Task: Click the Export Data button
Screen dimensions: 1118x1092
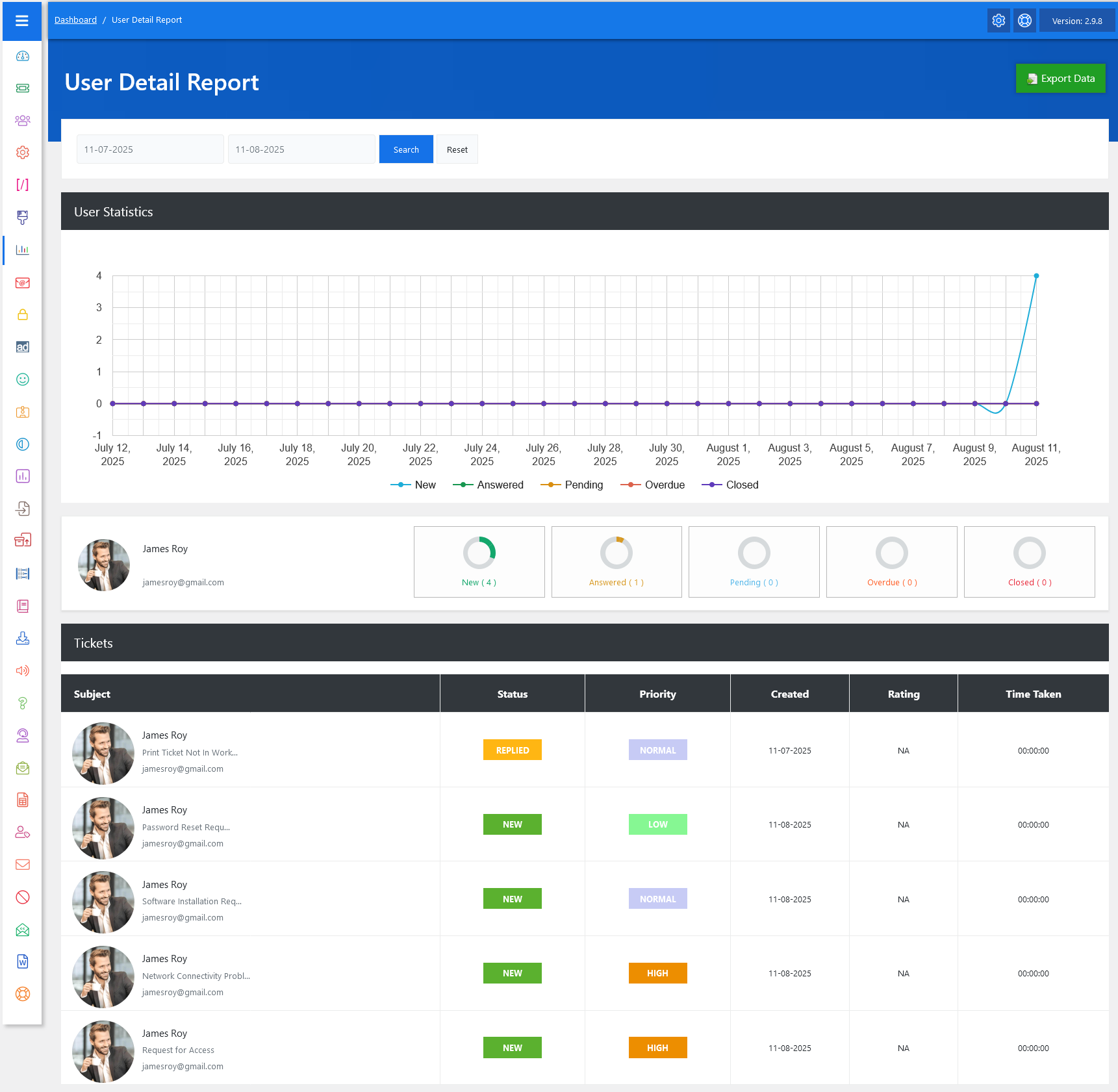Action: click(1060, 79)
